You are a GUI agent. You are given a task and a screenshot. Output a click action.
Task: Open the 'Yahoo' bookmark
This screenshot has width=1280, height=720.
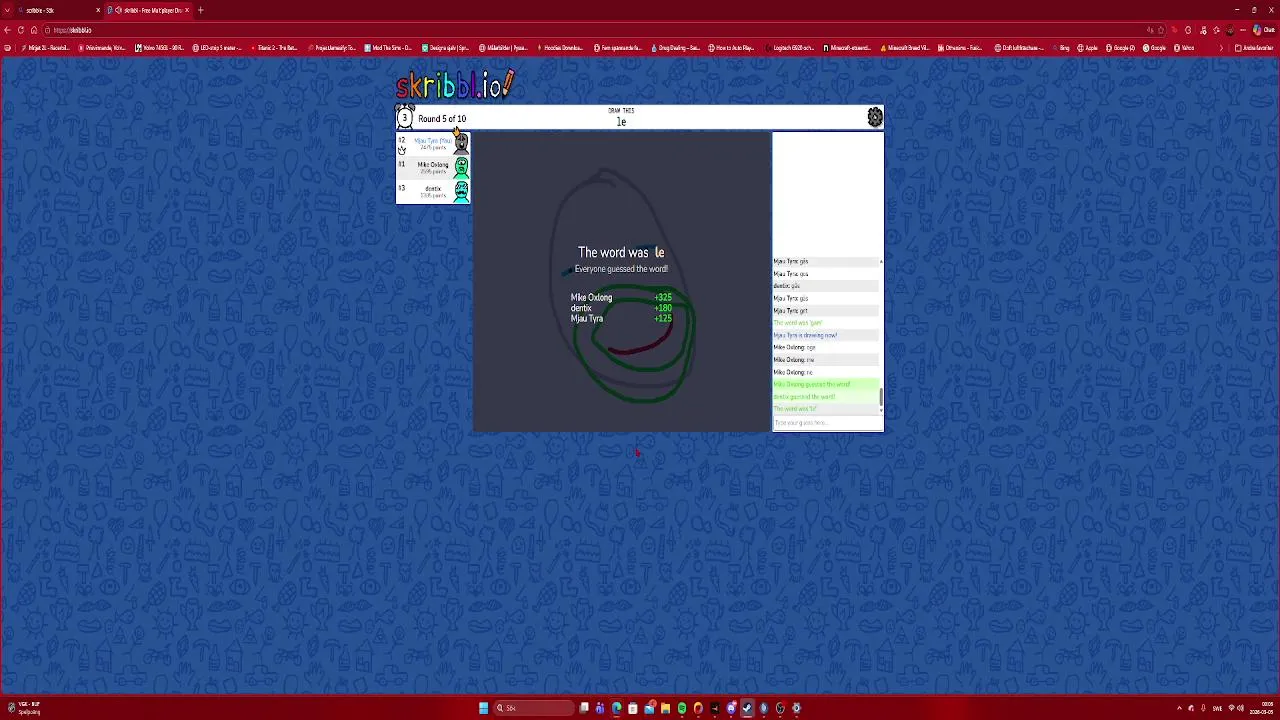pyautogui.click(x=1185, y=48)
